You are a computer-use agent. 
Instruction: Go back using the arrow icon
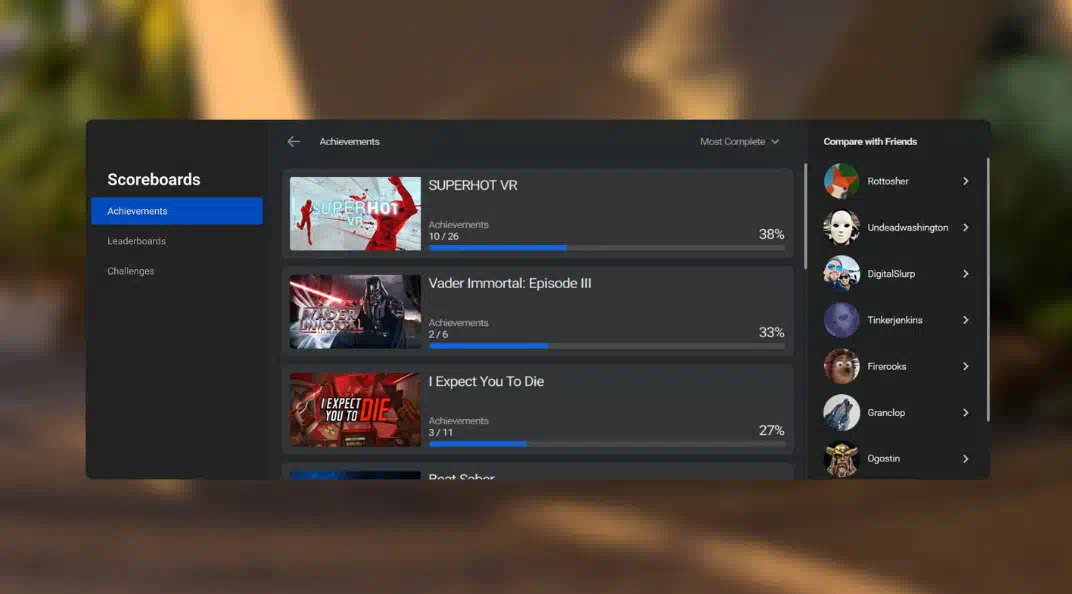[x=294, y=141]
